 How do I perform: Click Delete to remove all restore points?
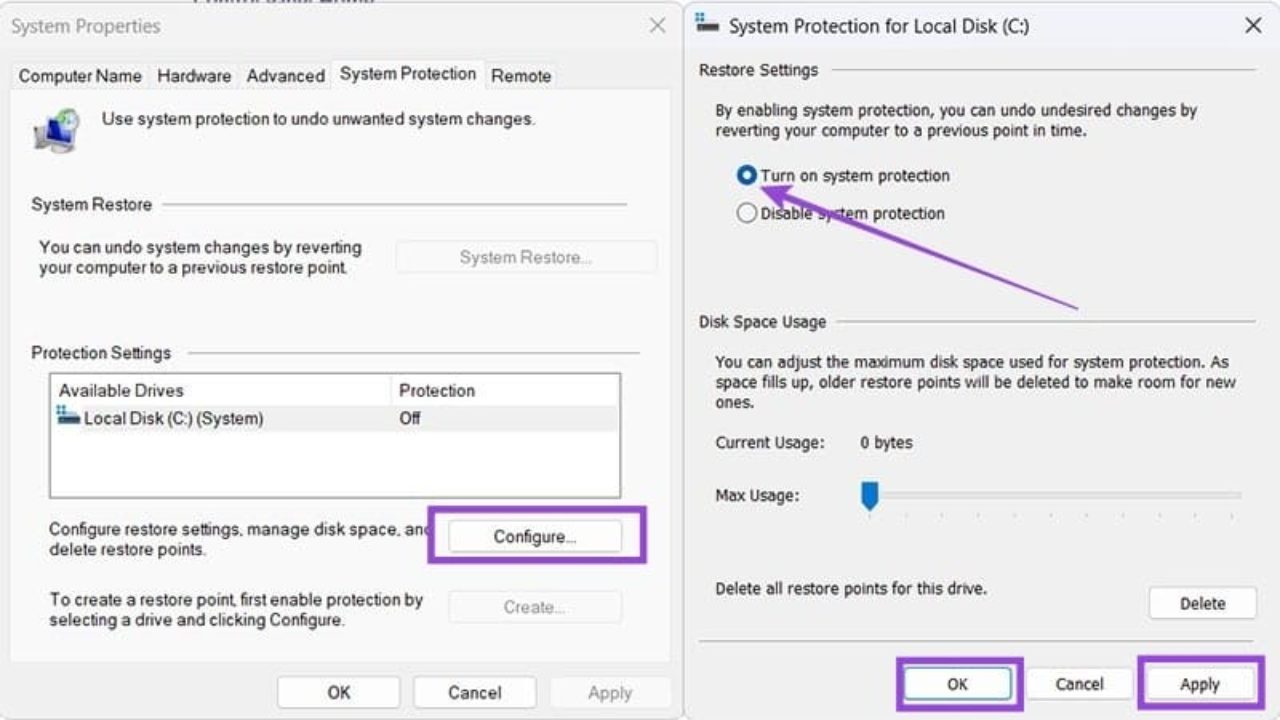[1202, 603]
